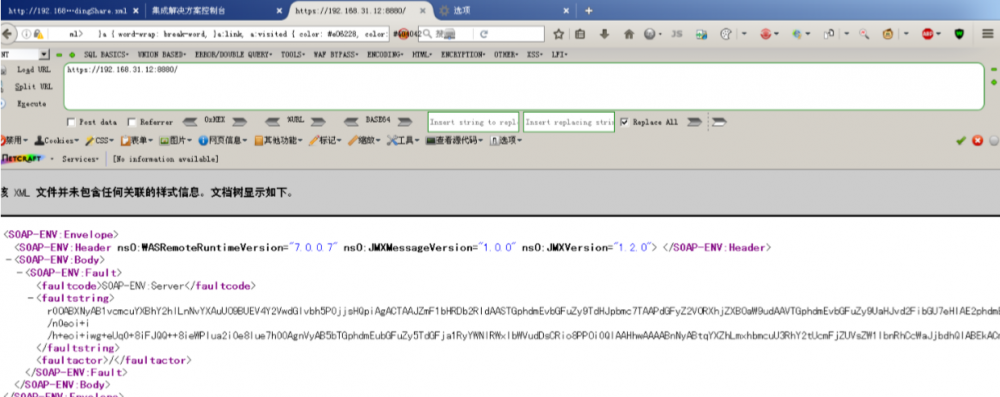This screenshot has height=397, width=1000.
Task: Expand the INT combo box arrow
Action: [x=44, y=55]
